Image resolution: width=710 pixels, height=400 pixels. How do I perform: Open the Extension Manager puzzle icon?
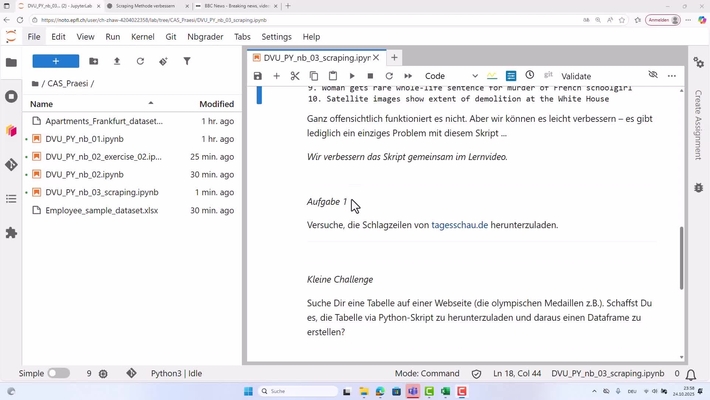[x=11, y=233]
